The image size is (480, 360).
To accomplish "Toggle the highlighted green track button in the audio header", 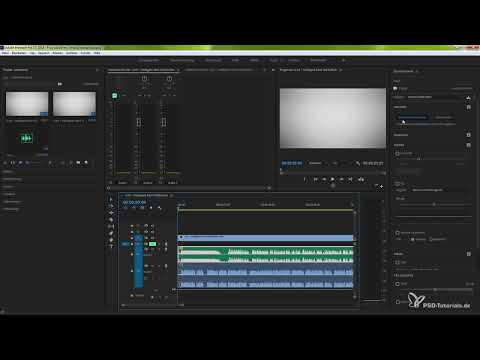I will coord(153,244).
